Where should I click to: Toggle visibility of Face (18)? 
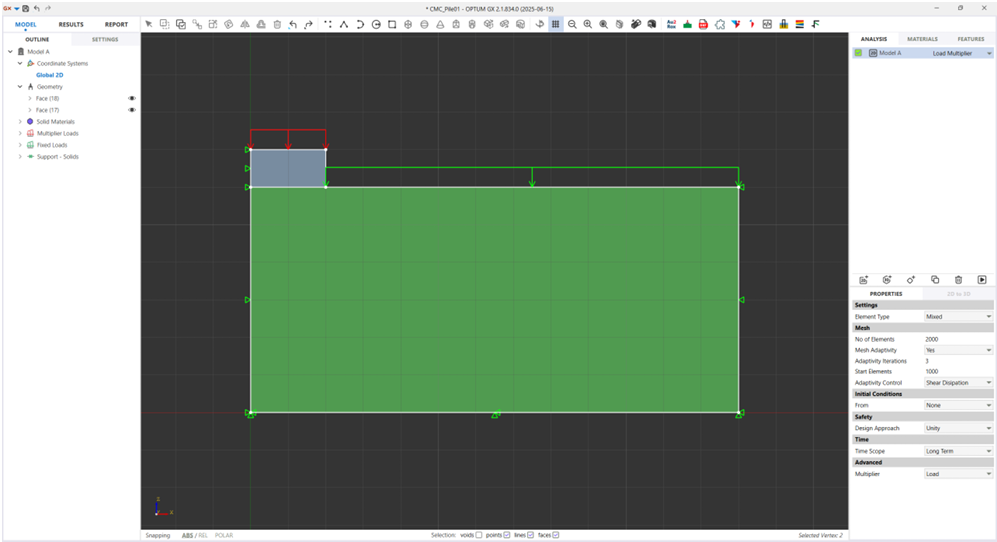point(132,98)
